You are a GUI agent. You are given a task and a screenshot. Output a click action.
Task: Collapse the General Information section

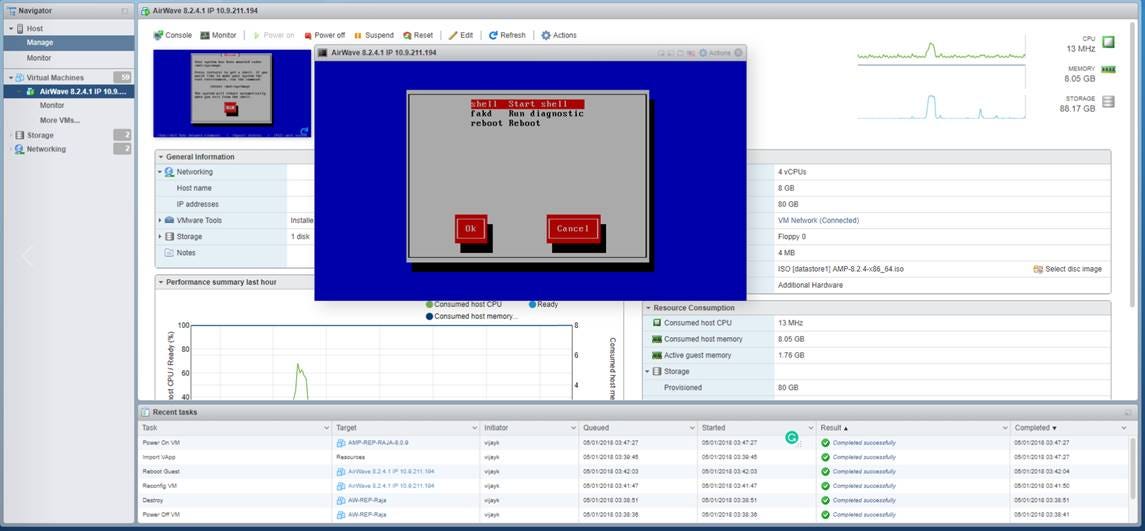pyautogui.click(x=161, y=157)
